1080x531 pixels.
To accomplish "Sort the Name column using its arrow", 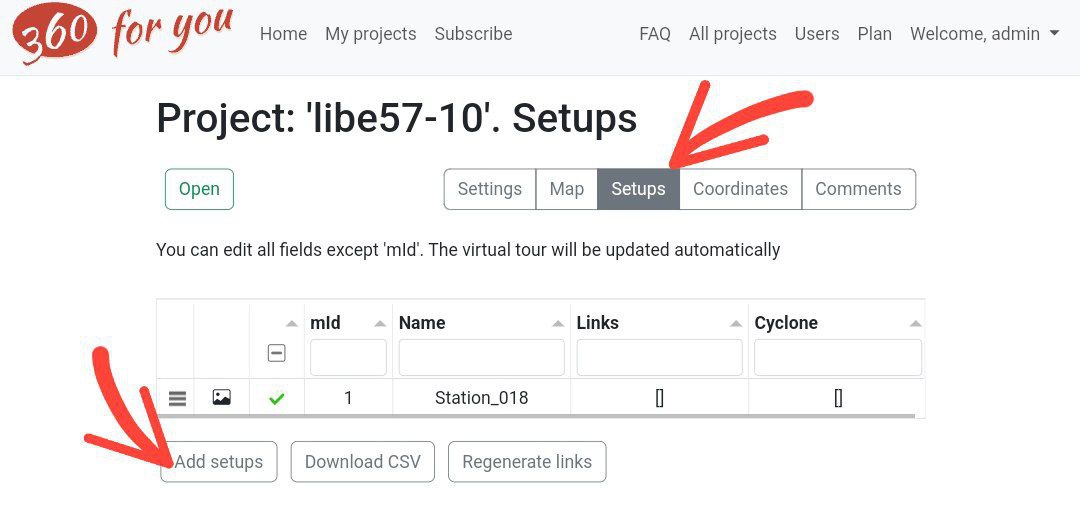I will pyautogui.click(x=558, y=324).
